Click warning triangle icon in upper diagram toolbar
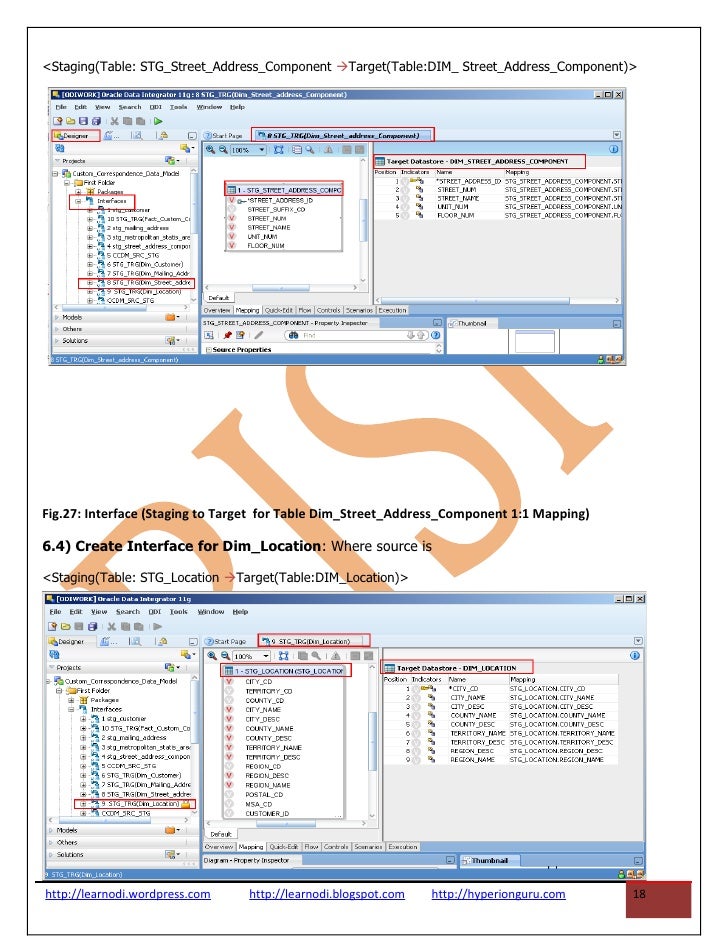This screenshot has width=728, height=942. point(329,150)
